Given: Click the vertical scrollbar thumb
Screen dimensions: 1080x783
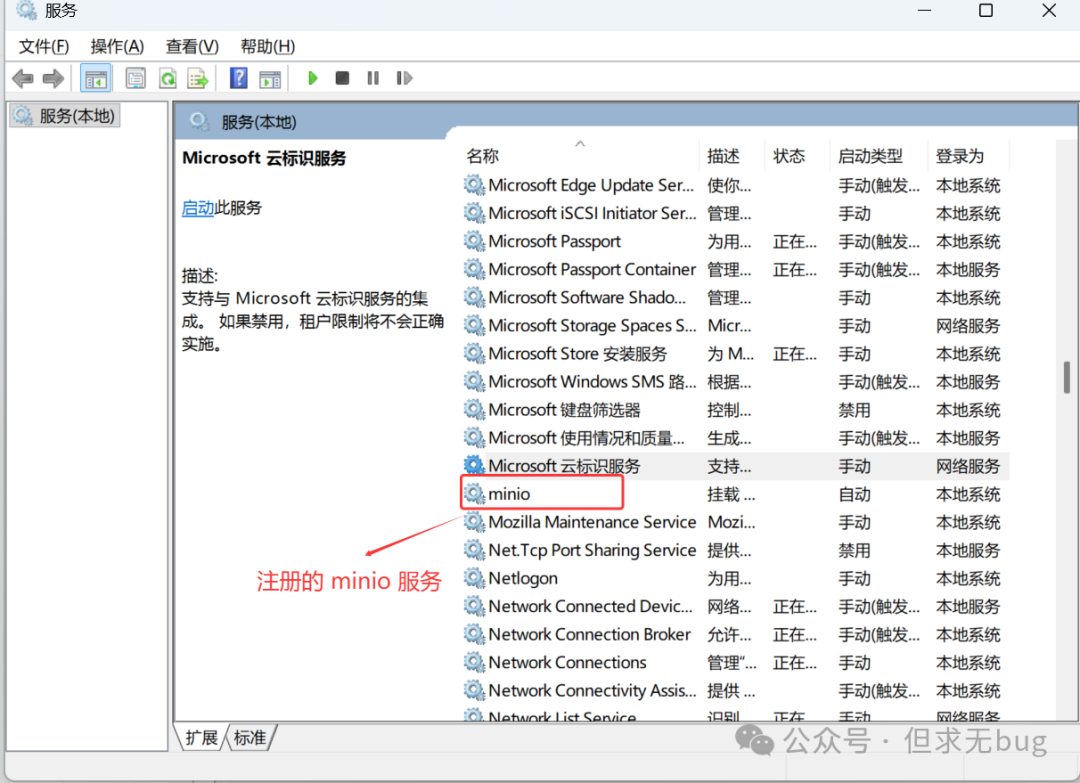Looking at the screenshot, I should pos(1067,377).
